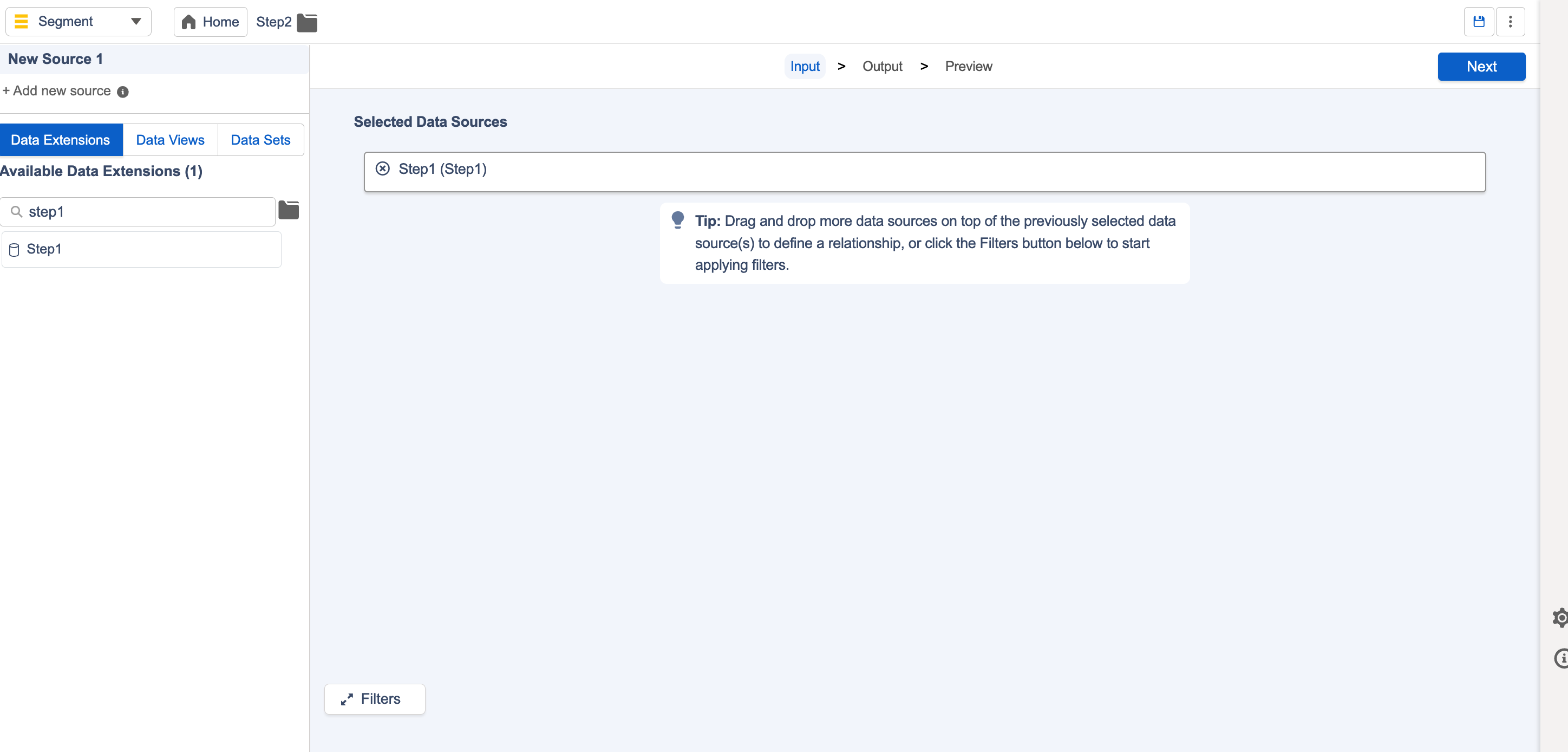
Task: Go to the Preview step
Action: [968, 67]
